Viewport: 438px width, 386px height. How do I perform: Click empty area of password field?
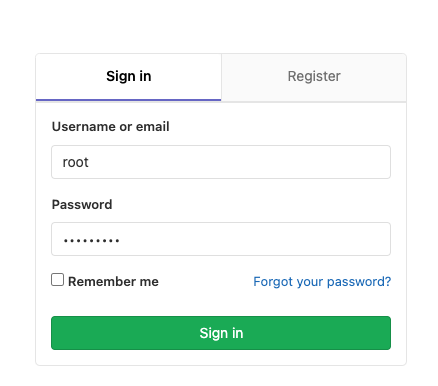(253, 239)
